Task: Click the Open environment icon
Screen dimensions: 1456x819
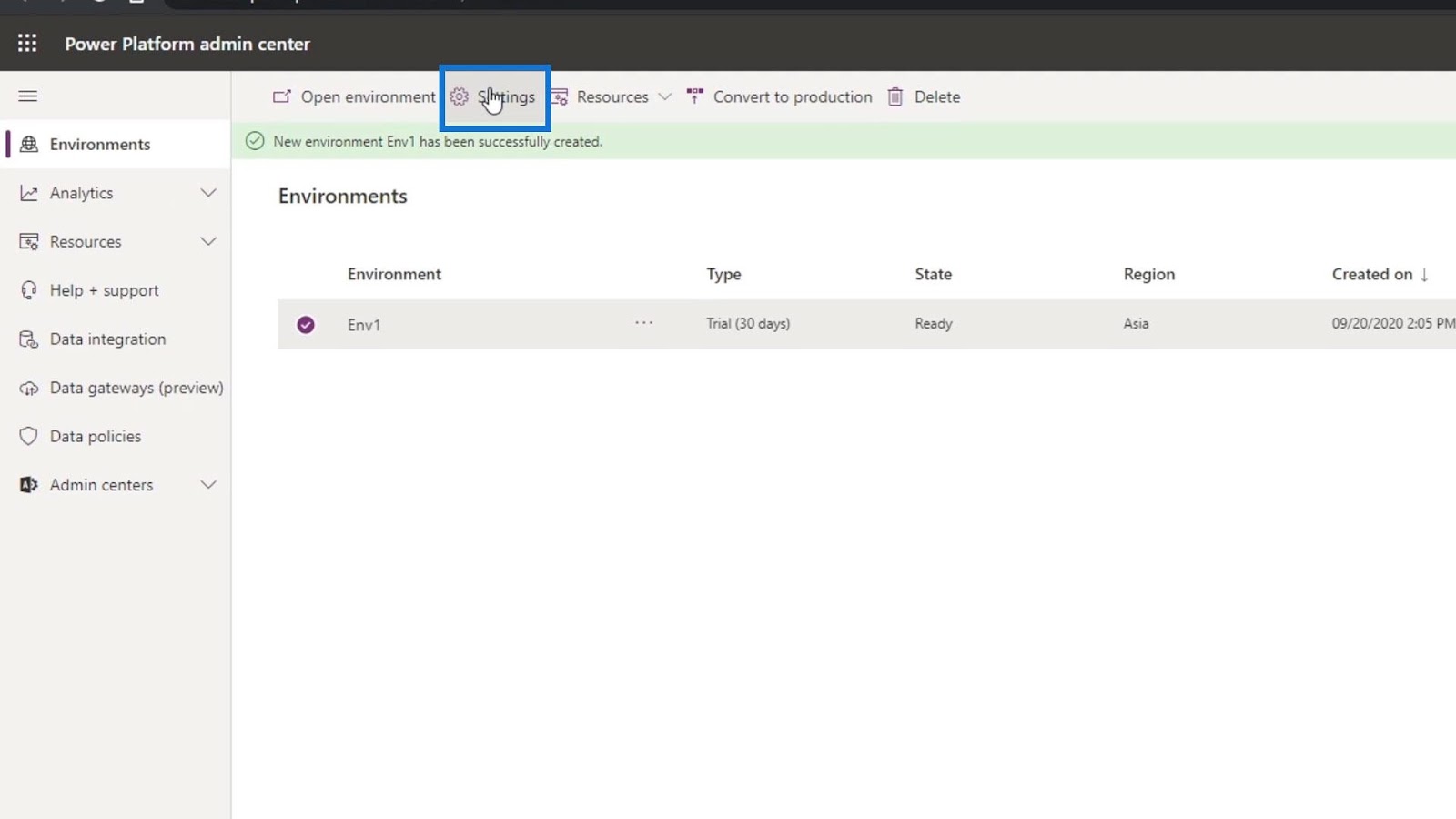Action: pos(282,96)
